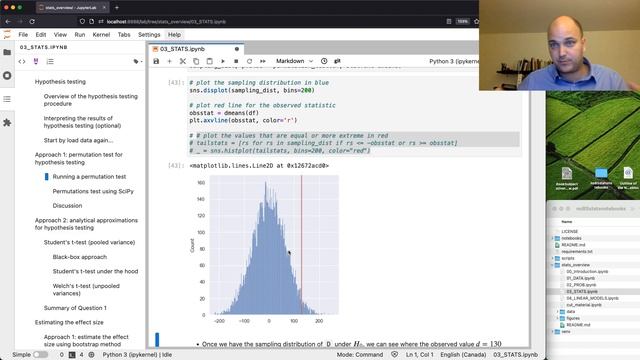Expand the data folder in Finder window

558,311
